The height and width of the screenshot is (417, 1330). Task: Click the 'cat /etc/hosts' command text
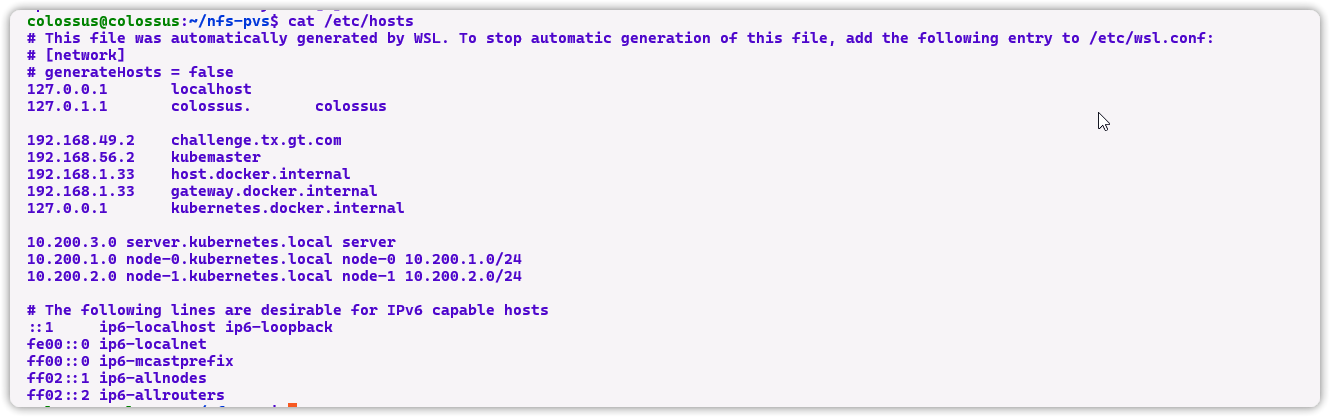[x=350, y=21]
